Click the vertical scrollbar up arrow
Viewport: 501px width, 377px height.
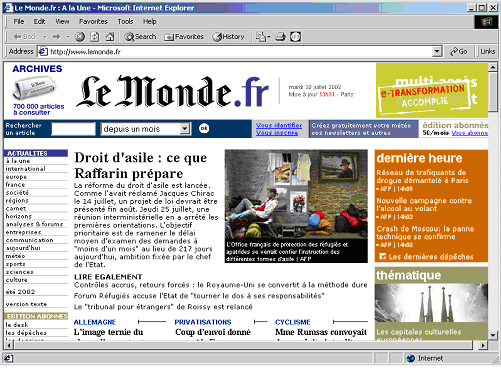coord(493,67)
